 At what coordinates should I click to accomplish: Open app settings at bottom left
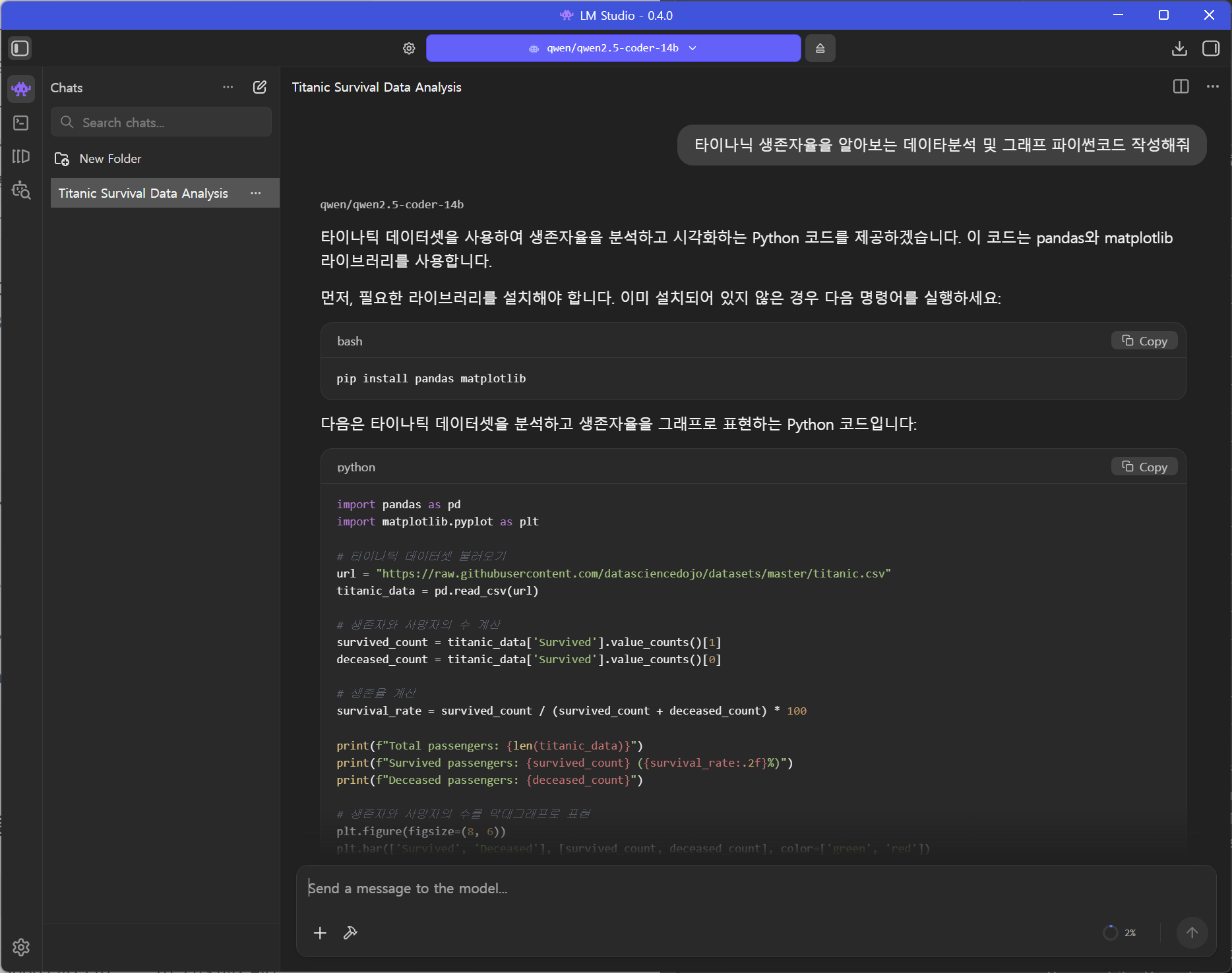coord(21,947)
